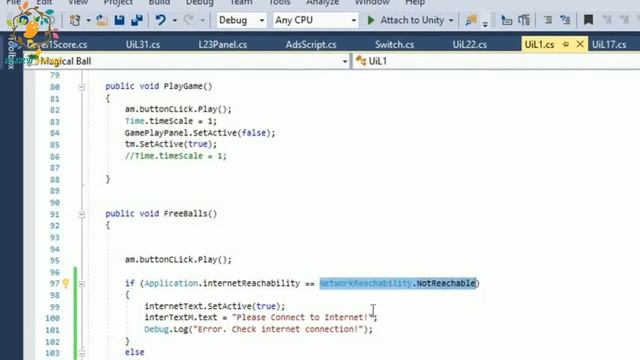This screenshot has width=640, height=360.
Task: Pin the UiL1.cs tab
Action: tap(566, 44)
